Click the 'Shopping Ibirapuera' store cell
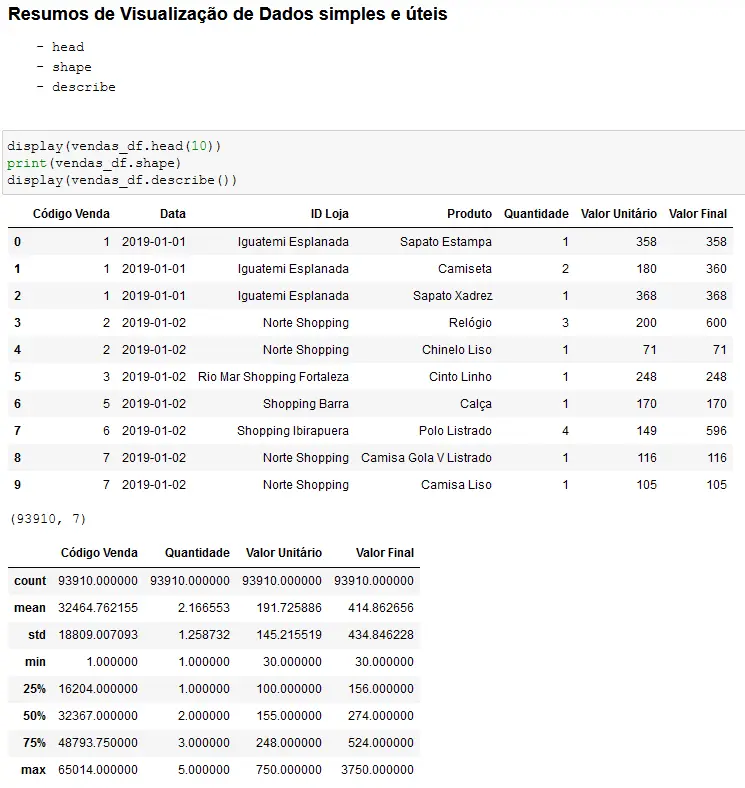Viewport: 745px width, 788px height. [x=292, y=431]
